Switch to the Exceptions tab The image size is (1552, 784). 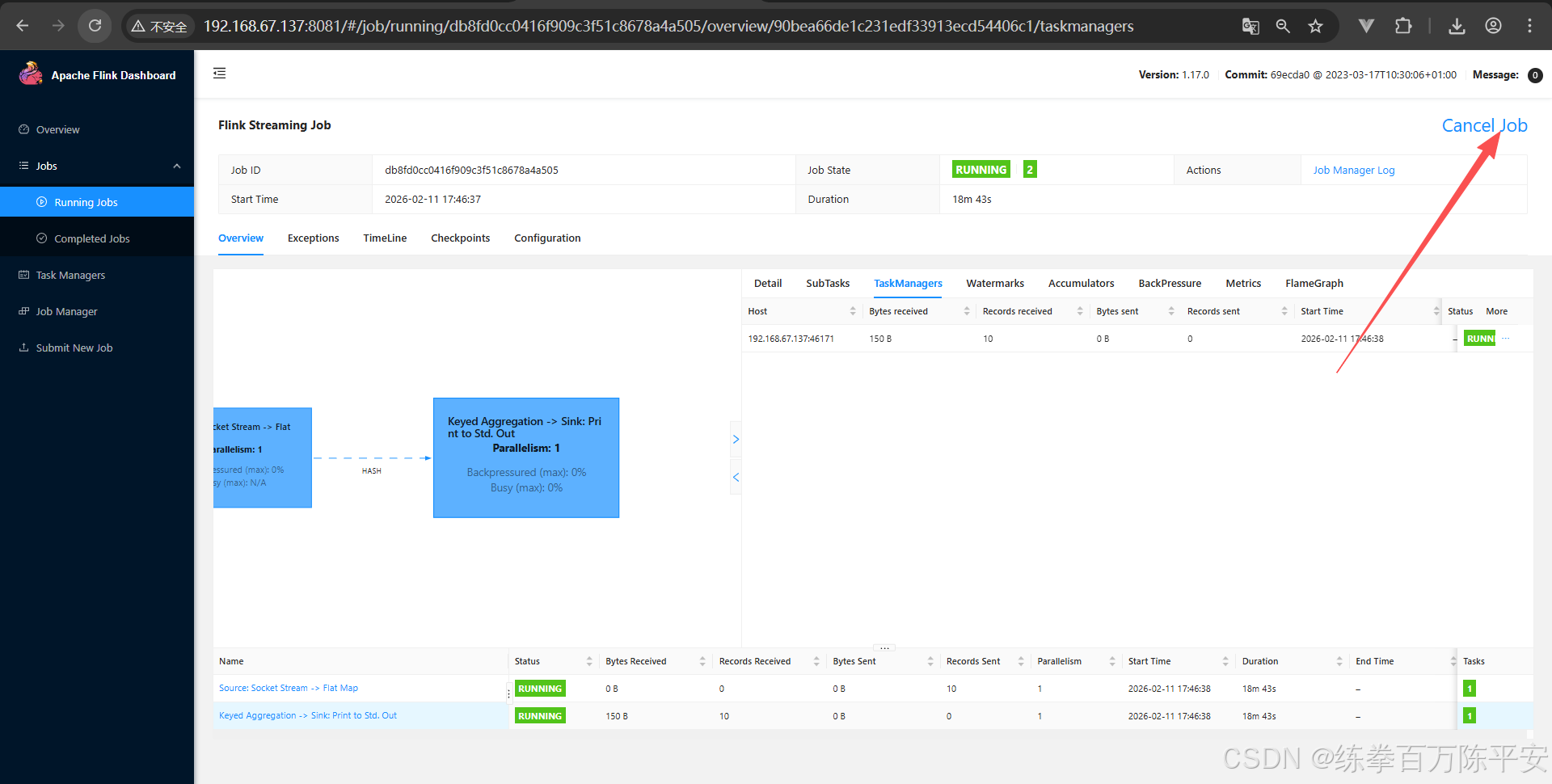(313, 238)
